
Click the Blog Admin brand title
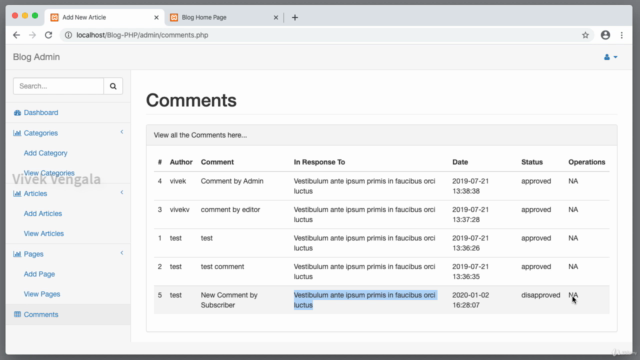(36, 57)
